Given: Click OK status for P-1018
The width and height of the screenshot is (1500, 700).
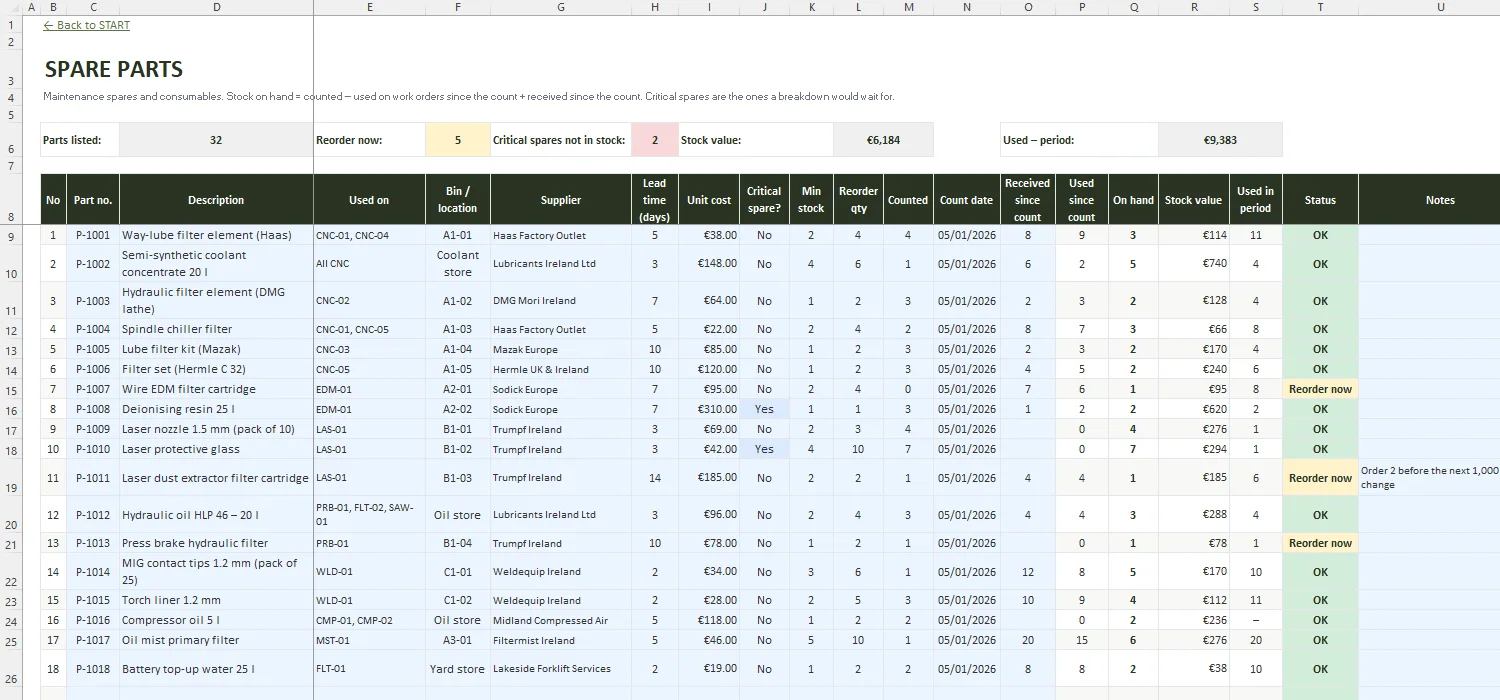Looking at the screenshot, I should point(1320,669).
